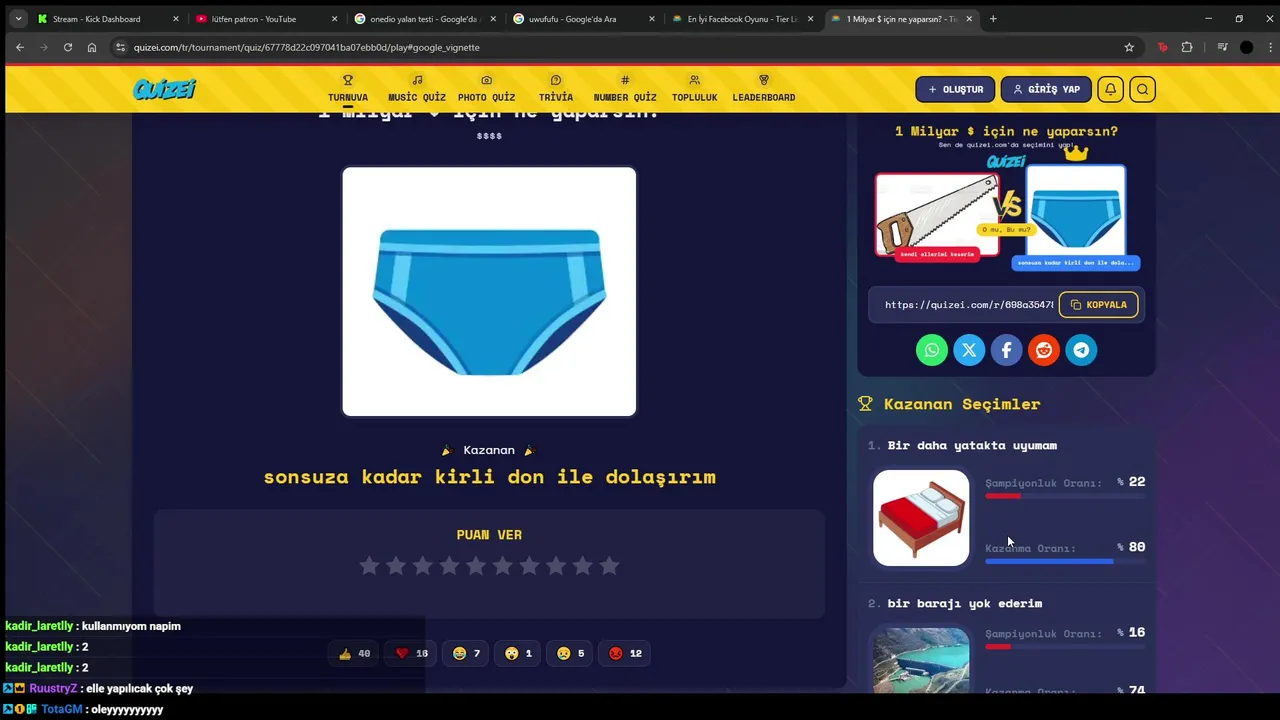Click the thumbs-up reaction with 40
This screenshot has height=720, width=1280.
click(x=354, y=653)
